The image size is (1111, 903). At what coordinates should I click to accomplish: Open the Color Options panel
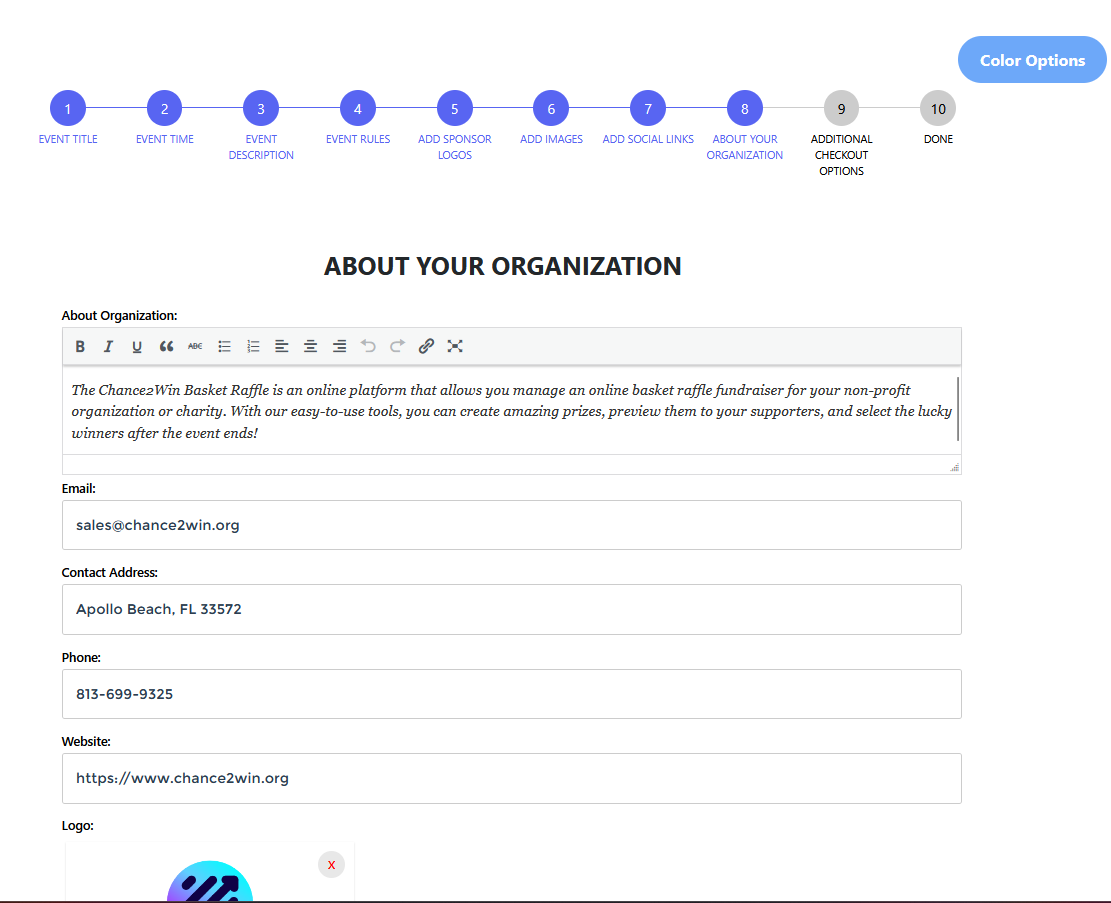tap(1032, 60)
